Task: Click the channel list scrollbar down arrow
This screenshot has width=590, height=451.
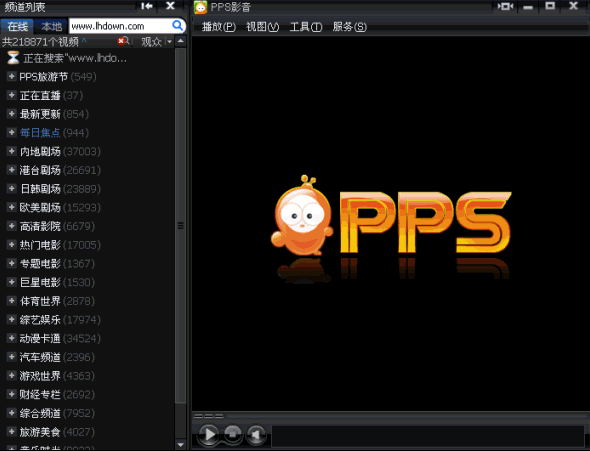Action: pos(181,445)
